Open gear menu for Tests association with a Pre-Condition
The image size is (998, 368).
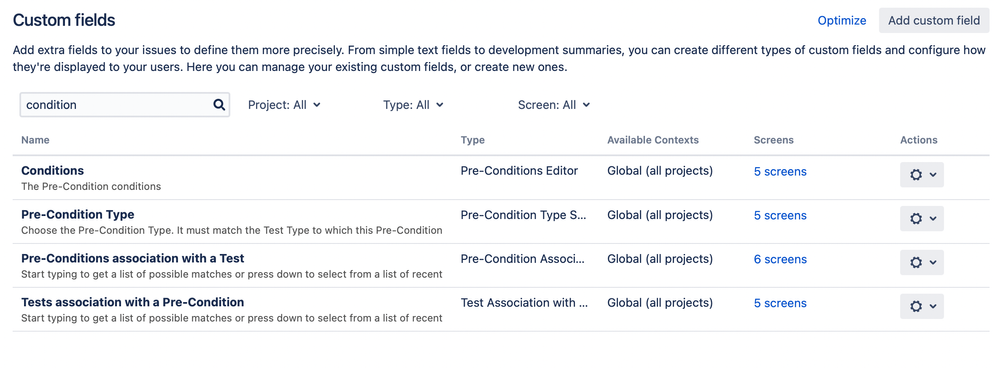[x=922, y=306]
